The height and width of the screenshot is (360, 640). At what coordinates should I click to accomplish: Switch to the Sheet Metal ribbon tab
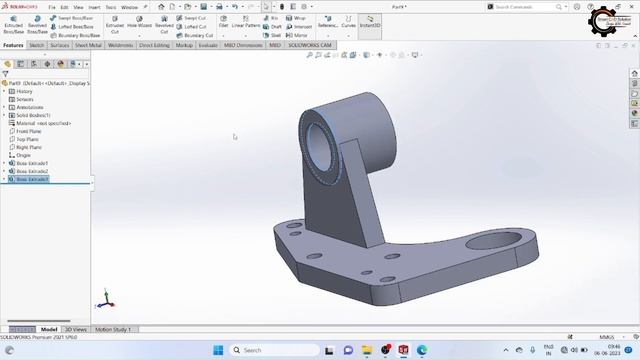88,45
